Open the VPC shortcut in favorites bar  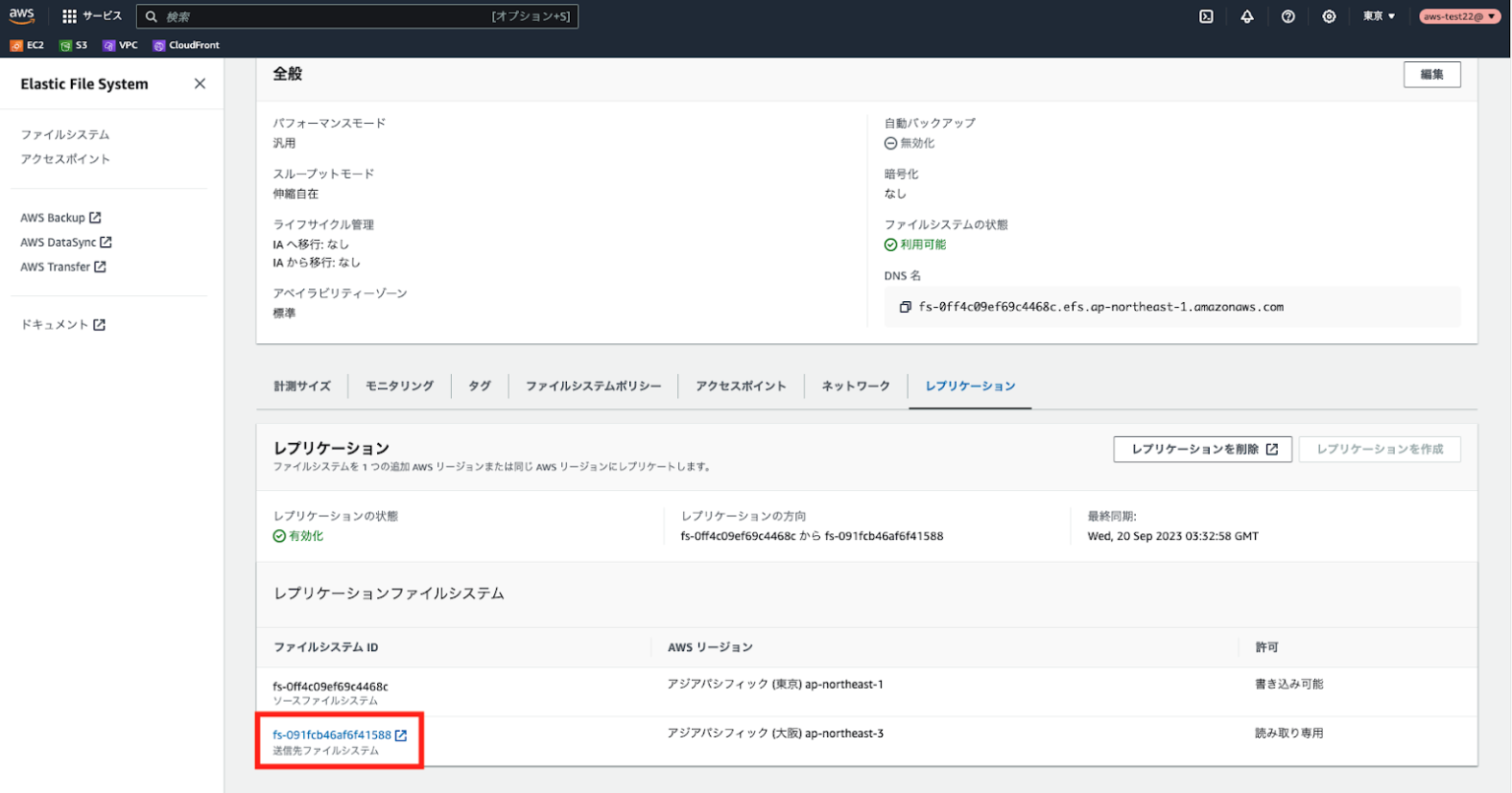click(x=120, y=45)
